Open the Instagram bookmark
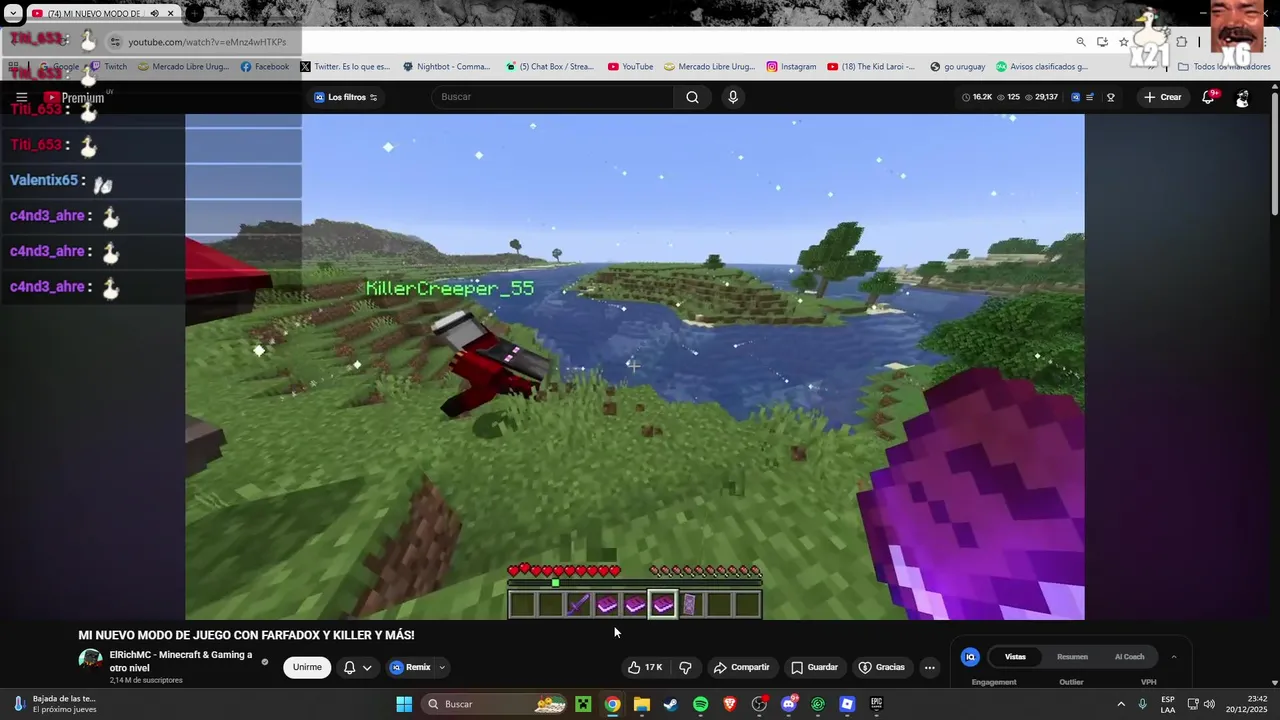 [x=791, y=67]
